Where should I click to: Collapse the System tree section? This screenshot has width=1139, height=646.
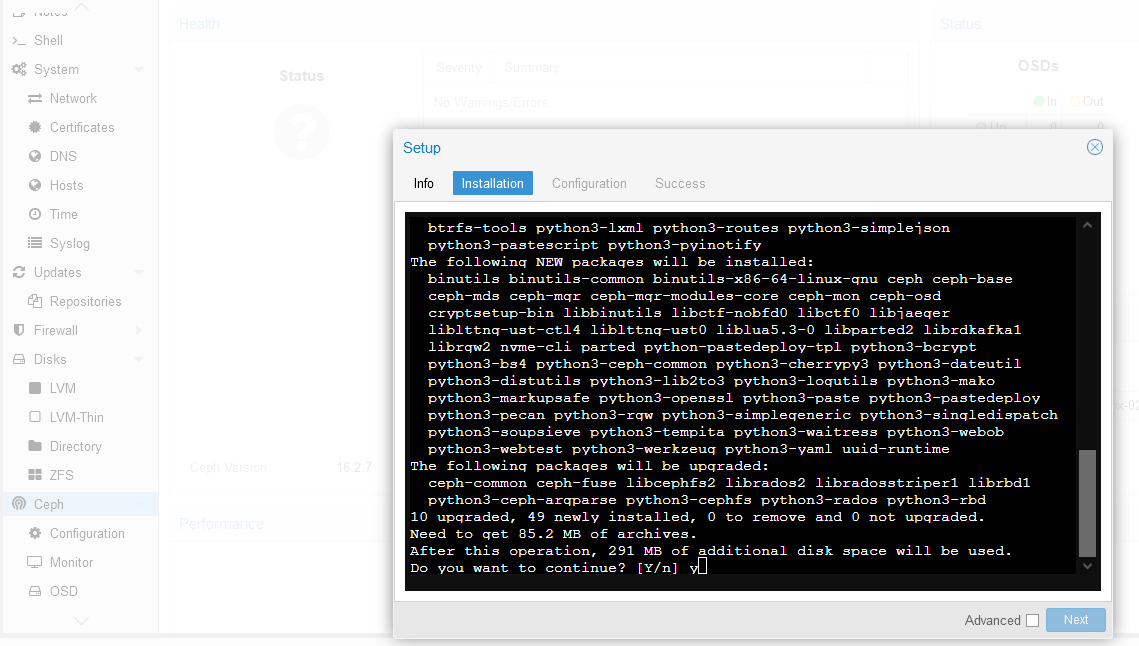point(138,70)
